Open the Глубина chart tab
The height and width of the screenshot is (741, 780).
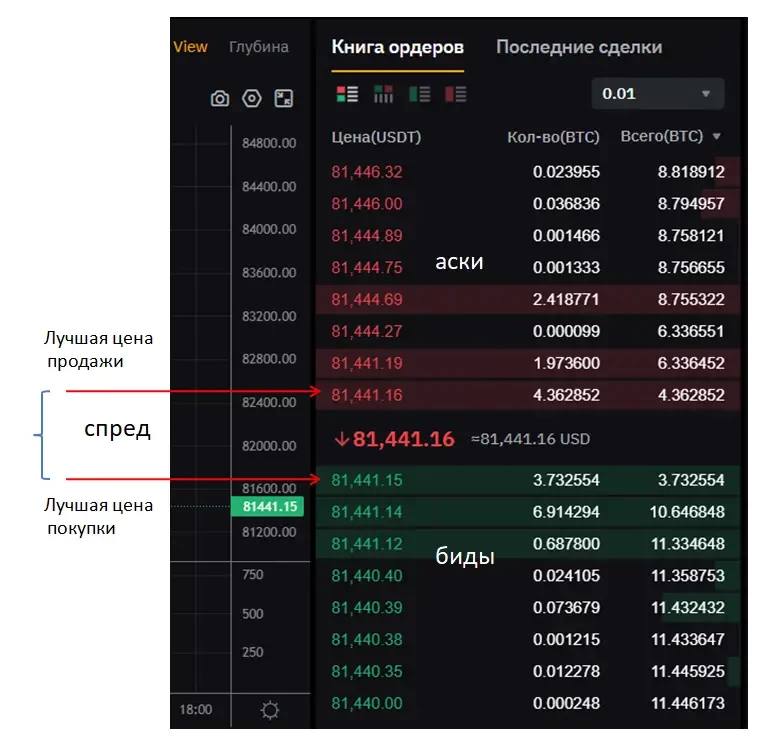(x=259, y=47)
